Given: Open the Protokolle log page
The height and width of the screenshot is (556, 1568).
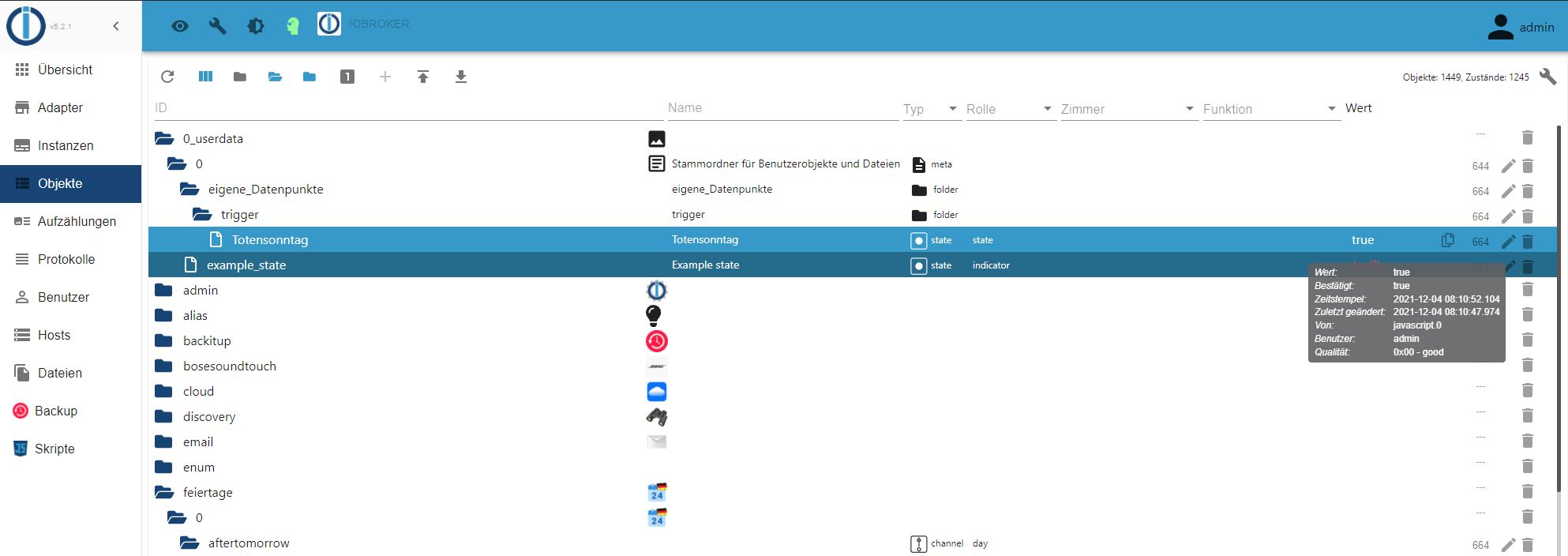Looking at the screenshot, I should pyautogui.click(x=71, y=259).
